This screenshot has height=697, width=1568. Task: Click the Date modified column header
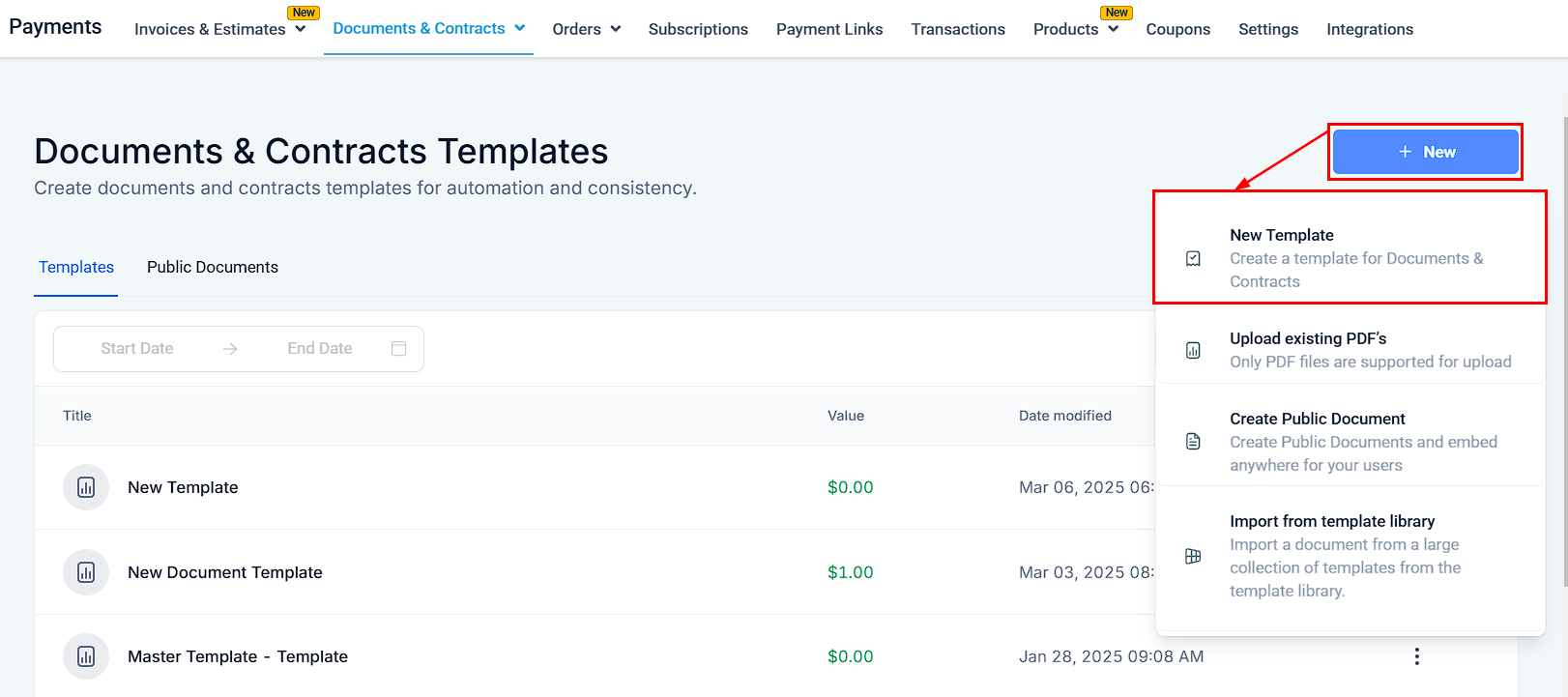[x=1065, y=416]
